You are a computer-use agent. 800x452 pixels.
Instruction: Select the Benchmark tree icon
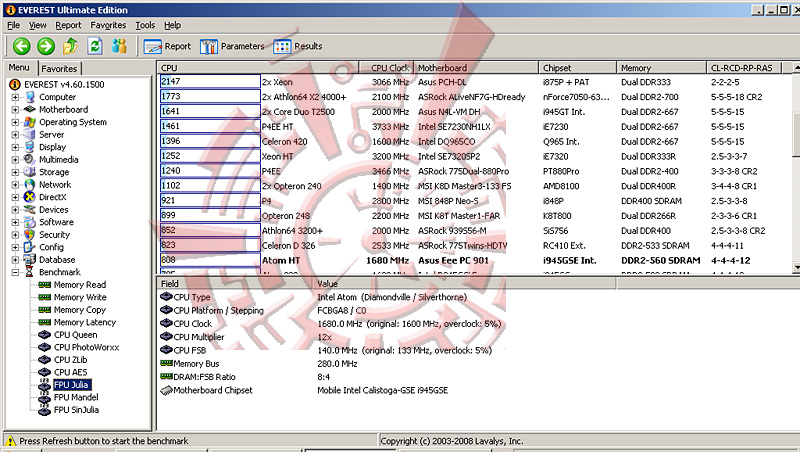click(x=30, y=272)
